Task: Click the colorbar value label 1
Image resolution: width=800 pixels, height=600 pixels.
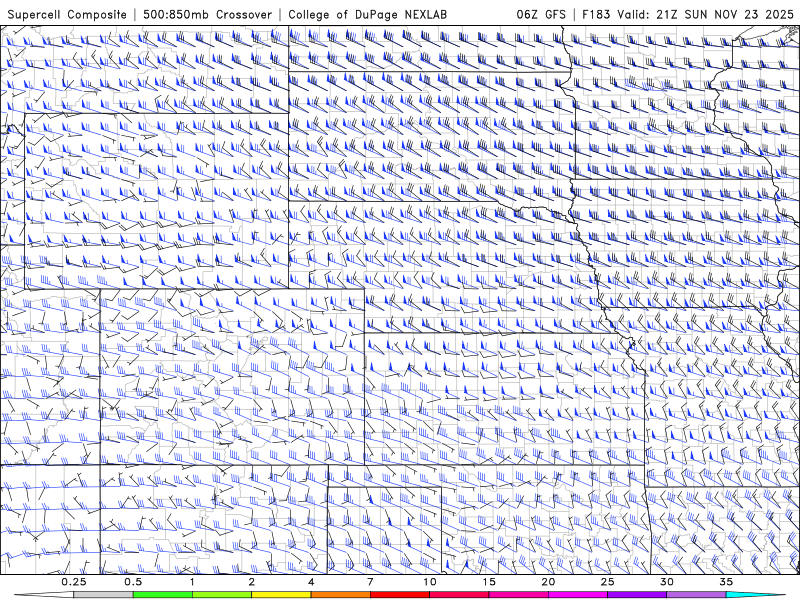Action: pos(192,582)
